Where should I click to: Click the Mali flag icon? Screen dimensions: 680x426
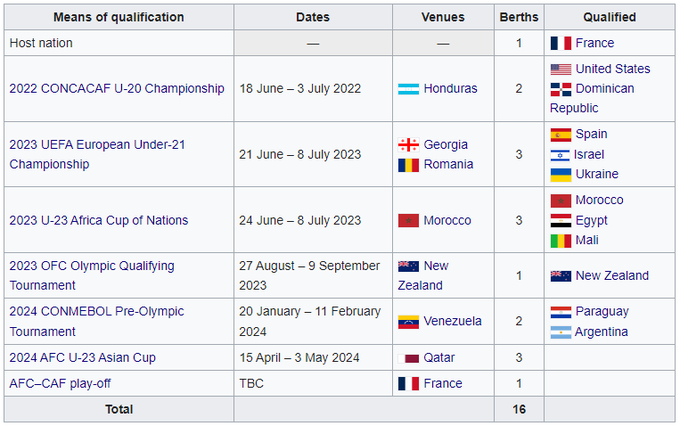tap(559, 240)
